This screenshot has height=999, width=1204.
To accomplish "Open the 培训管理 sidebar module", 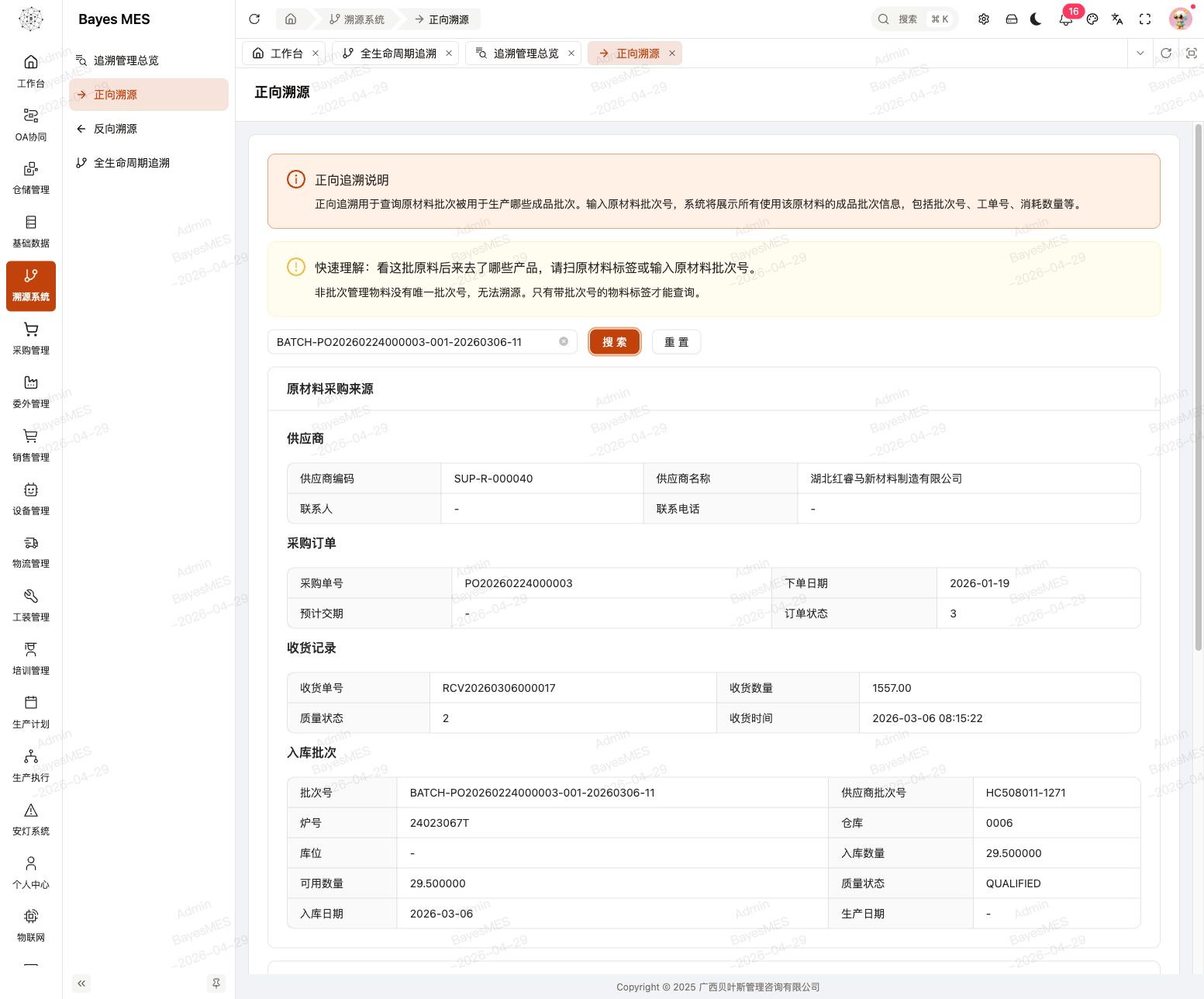I will tap(31, 659).
